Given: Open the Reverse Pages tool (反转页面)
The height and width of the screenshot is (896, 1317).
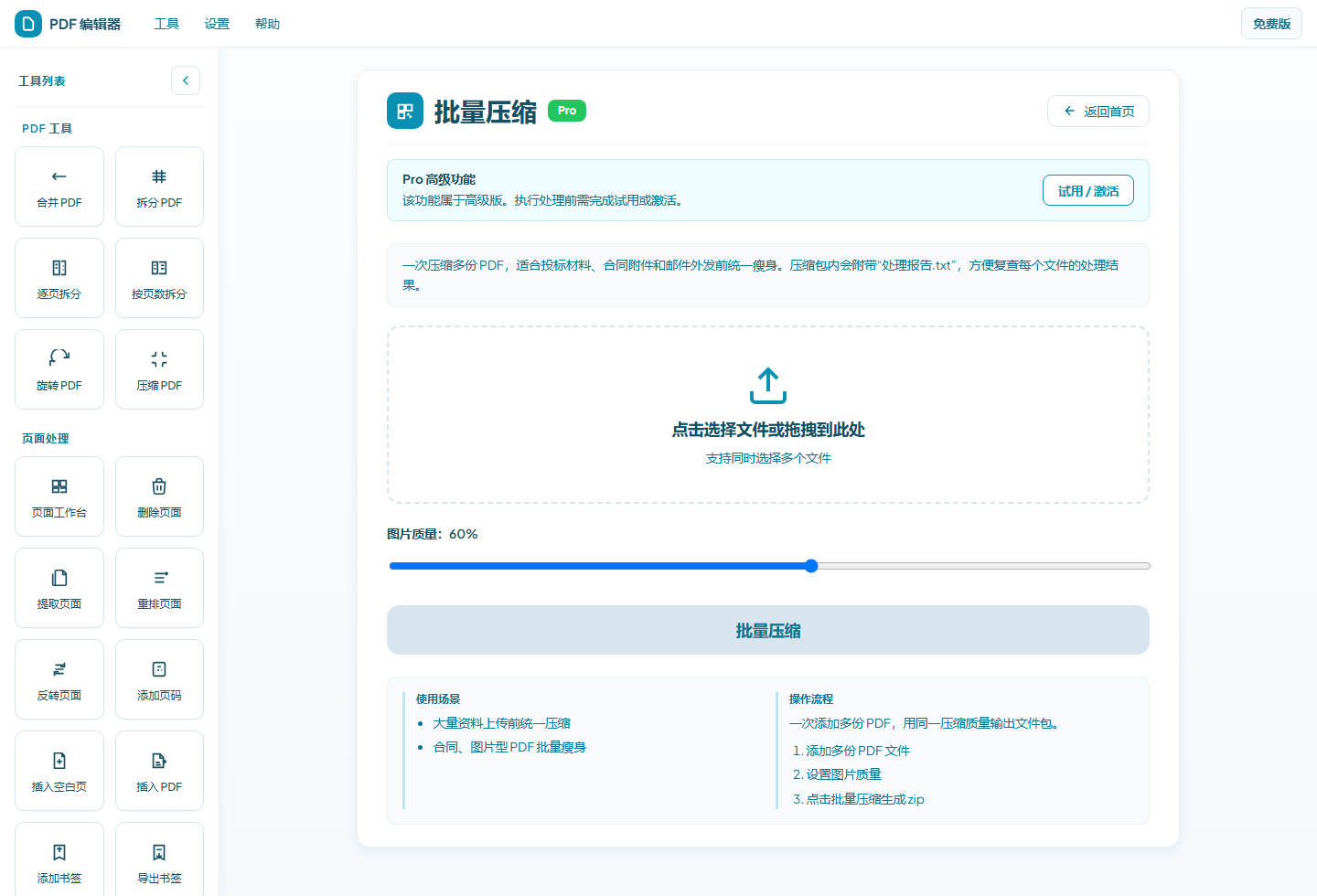Looking at the screenshot, I should pos(59,679).
